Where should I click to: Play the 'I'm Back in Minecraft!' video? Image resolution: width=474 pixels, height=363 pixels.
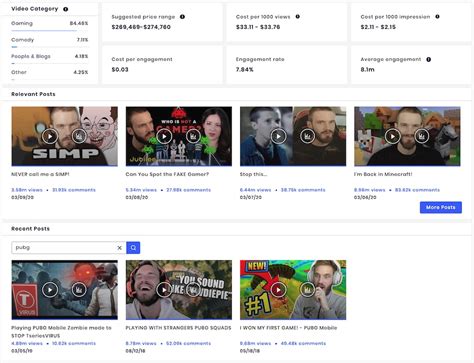coord(393,136)
